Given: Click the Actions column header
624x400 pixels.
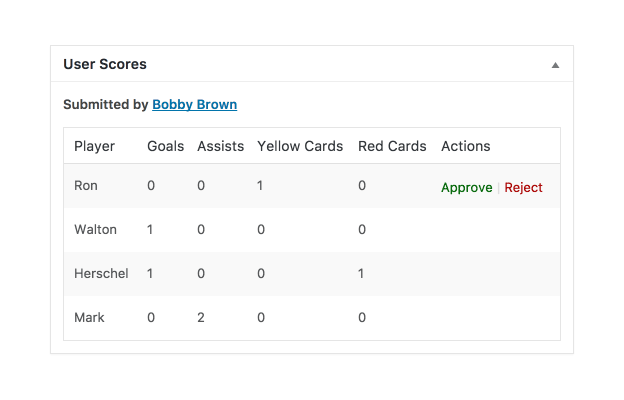Looking at the screenshot, I should click(x=465, y=146).
